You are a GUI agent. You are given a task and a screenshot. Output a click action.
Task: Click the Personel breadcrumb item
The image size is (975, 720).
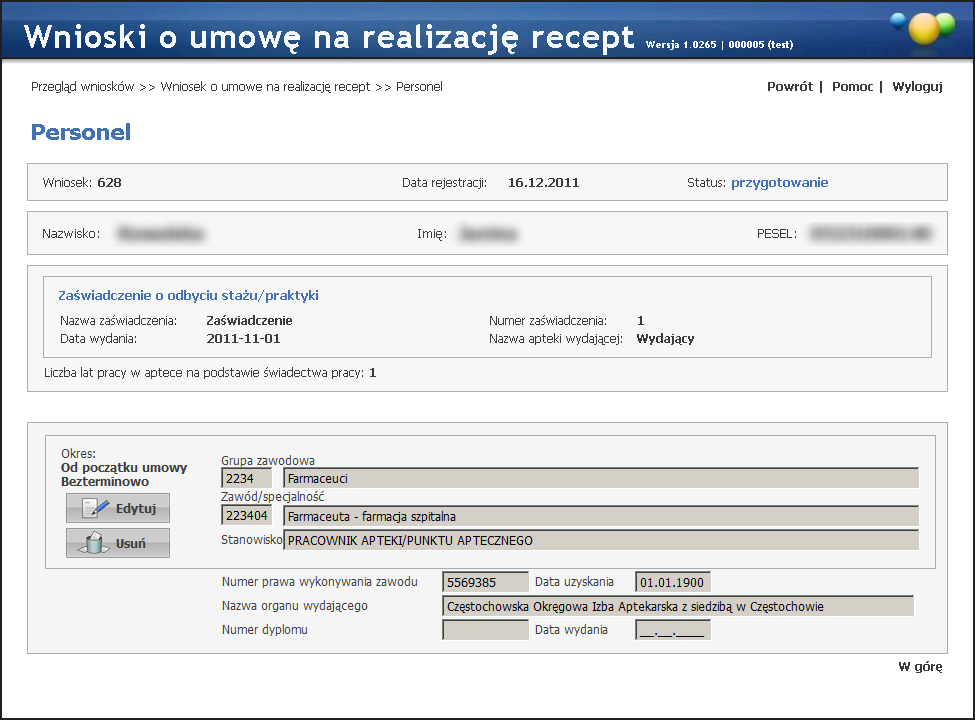pyautogui.click(x=419, y=86)
